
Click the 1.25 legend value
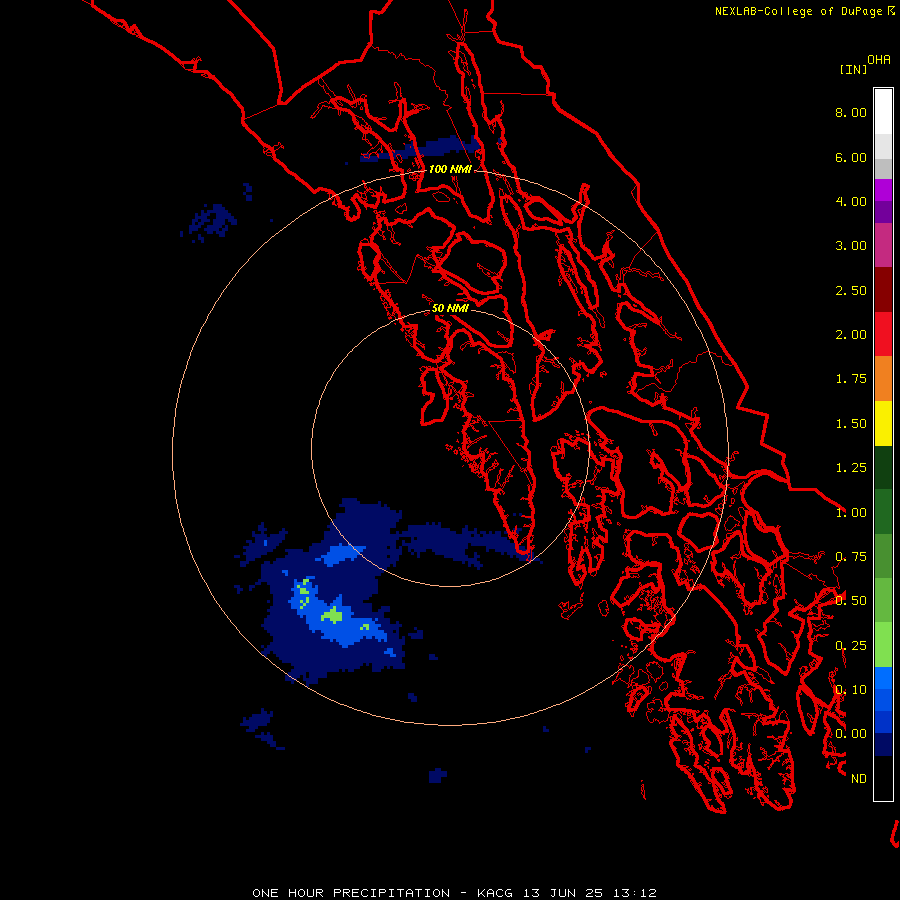point(851,468)
